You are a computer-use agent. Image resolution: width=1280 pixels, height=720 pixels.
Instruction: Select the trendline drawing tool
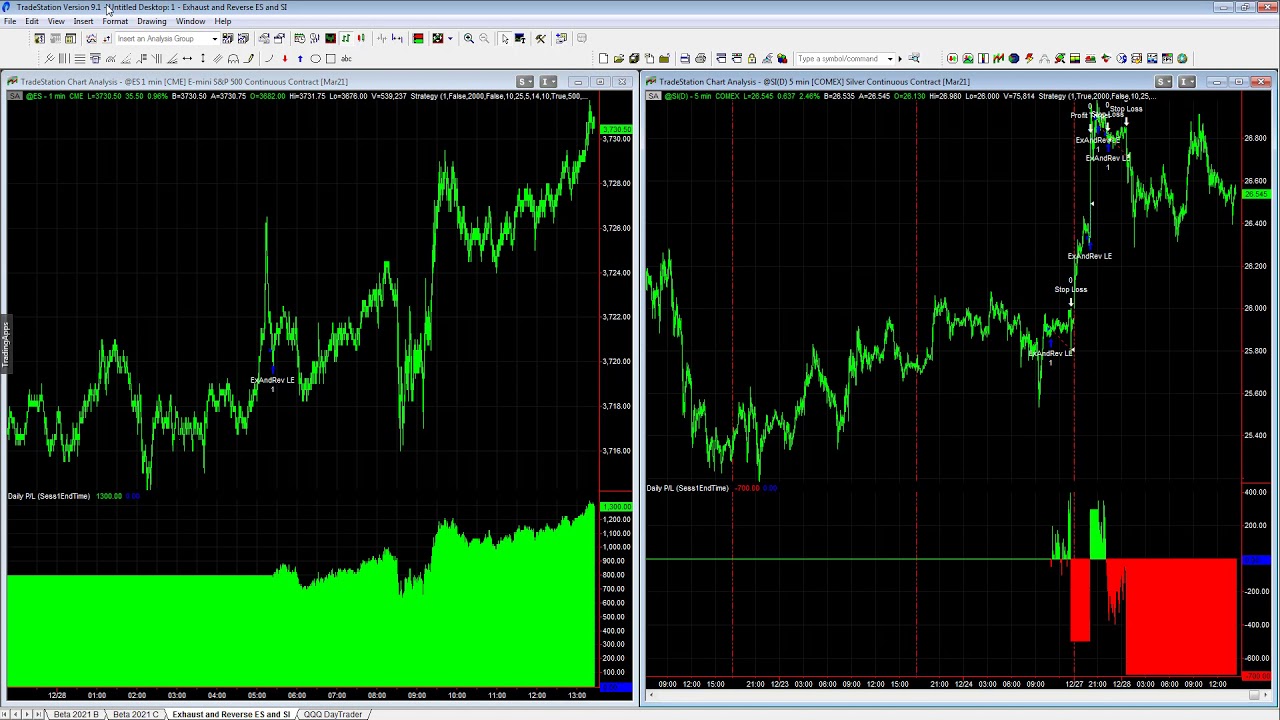pyautogui.click(x=49, y=58)
